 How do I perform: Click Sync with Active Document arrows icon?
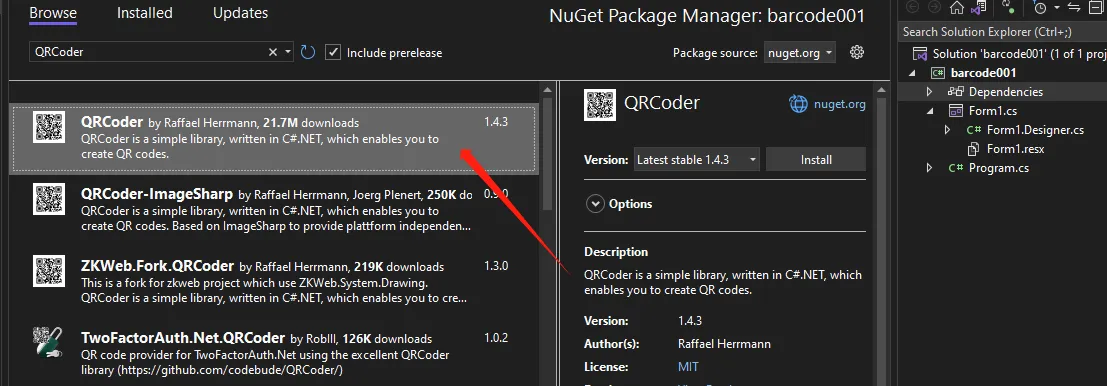[1074, 8]
